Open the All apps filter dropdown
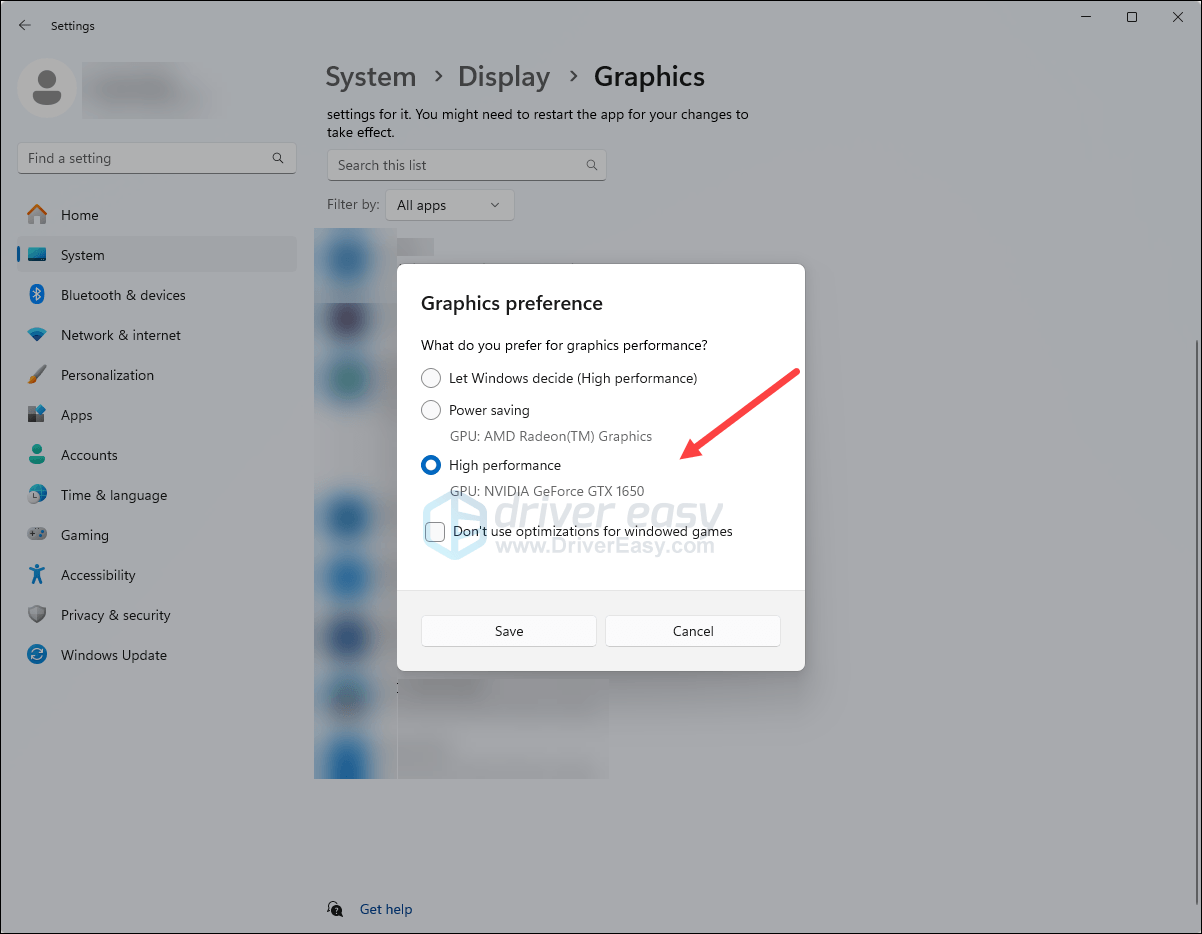Viewport: 1202px width, 934px height. (x=449, y=205)
